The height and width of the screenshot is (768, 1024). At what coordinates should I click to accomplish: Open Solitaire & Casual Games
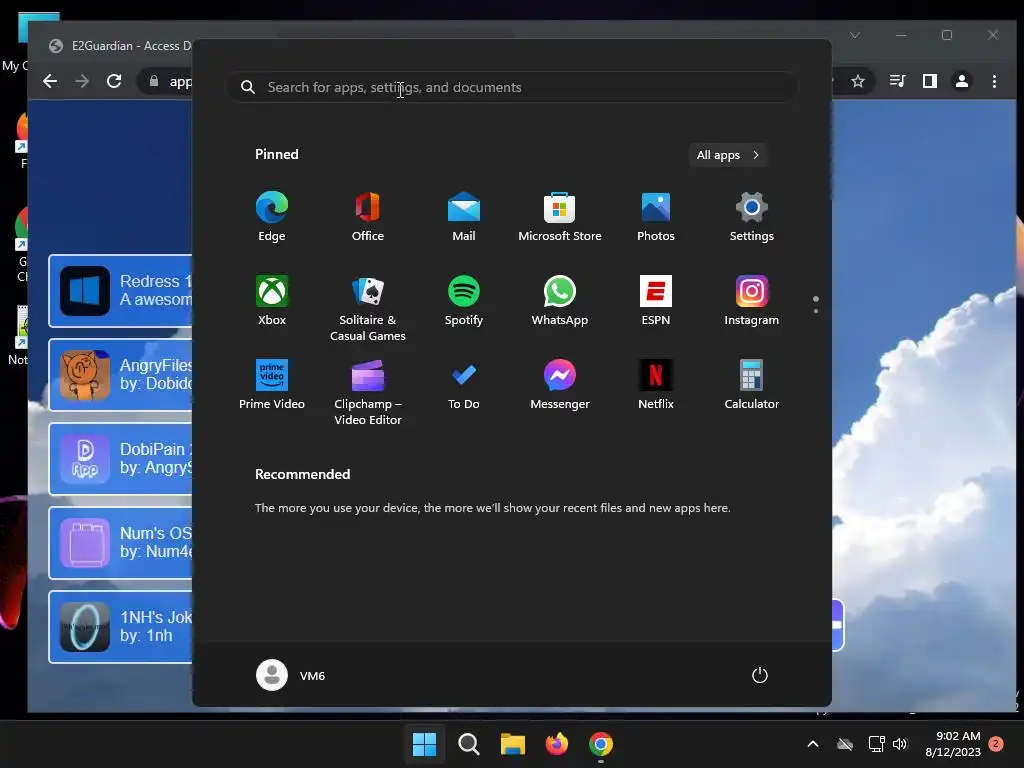coord(368,309)
